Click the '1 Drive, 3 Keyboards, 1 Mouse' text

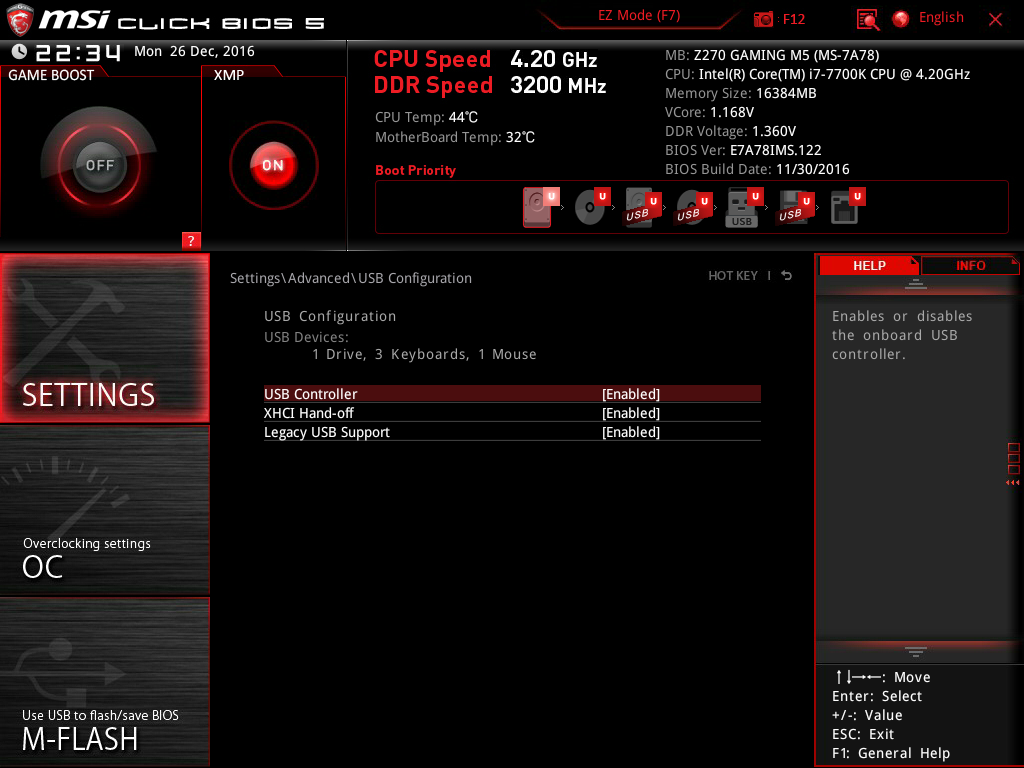click(x=424, y=354)
